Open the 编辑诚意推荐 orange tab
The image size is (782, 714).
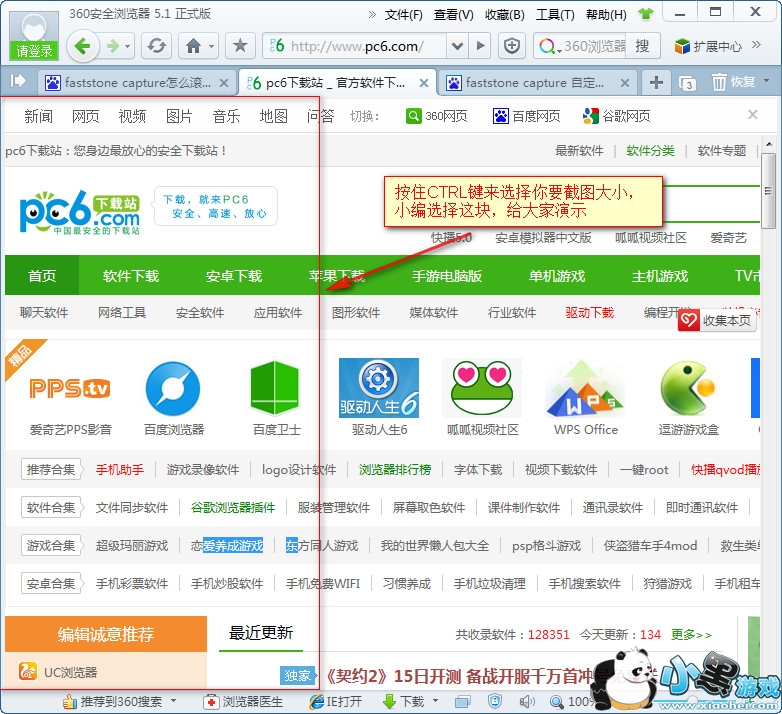tap(106, 634)
